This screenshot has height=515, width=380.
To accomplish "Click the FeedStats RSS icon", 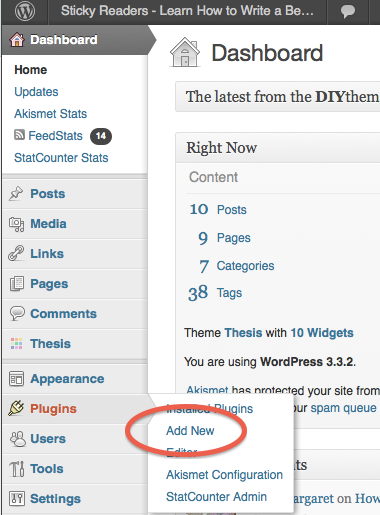I will pyautogui.click(x=19, y=135).
